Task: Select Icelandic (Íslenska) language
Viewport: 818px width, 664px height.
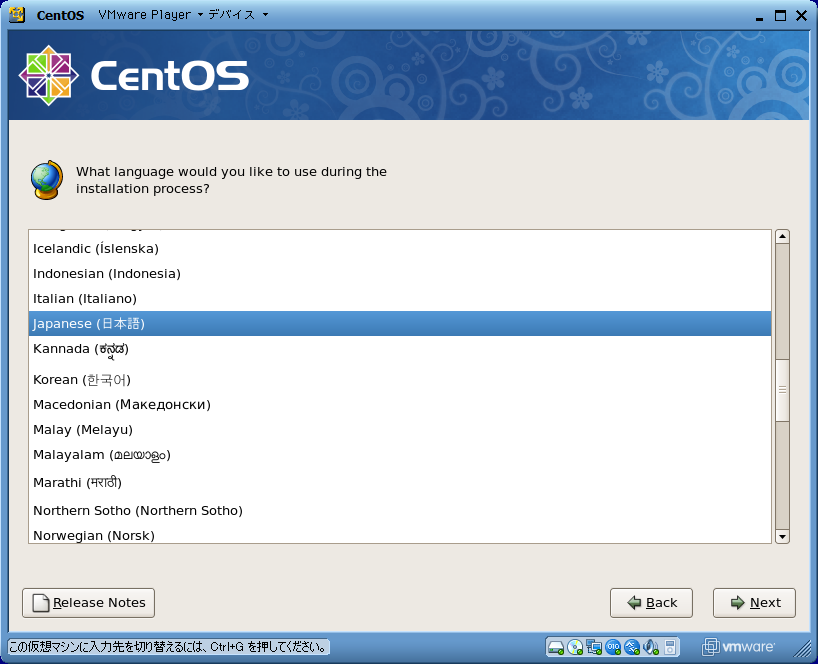Action: click(400, 249)
